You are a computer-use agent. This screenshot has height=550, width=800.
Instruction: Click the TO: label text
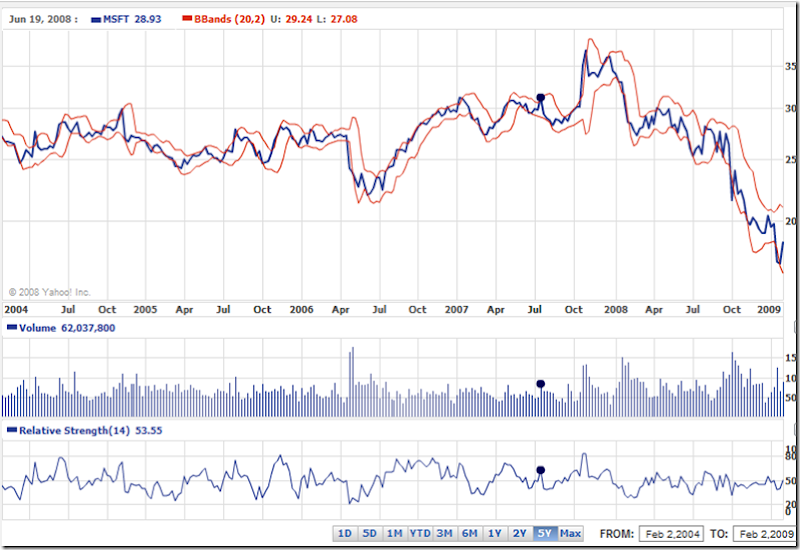tap(718, 534)
